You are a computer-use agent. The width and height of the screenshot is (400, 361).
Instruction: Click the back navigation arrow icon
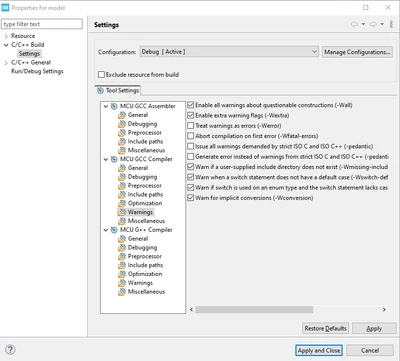[354, 24]
